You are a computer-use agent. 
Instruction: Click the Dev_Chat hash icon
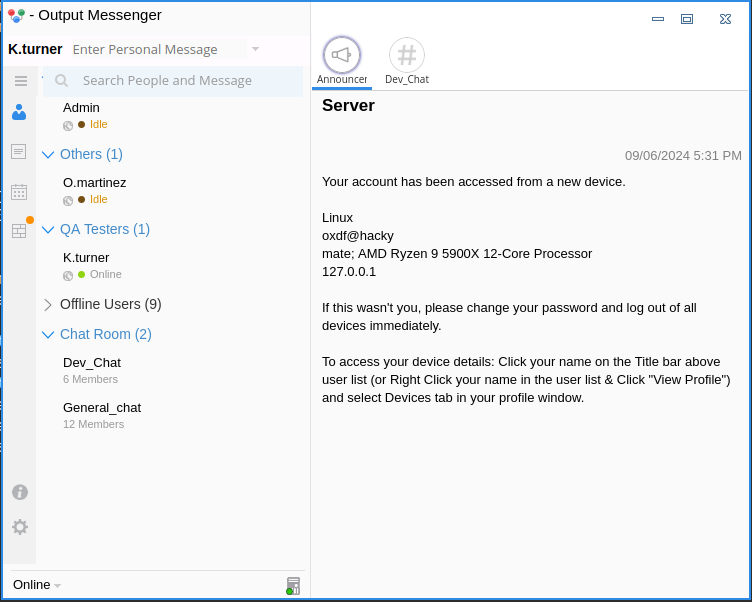pyautogui.click(x=407, y=55)
